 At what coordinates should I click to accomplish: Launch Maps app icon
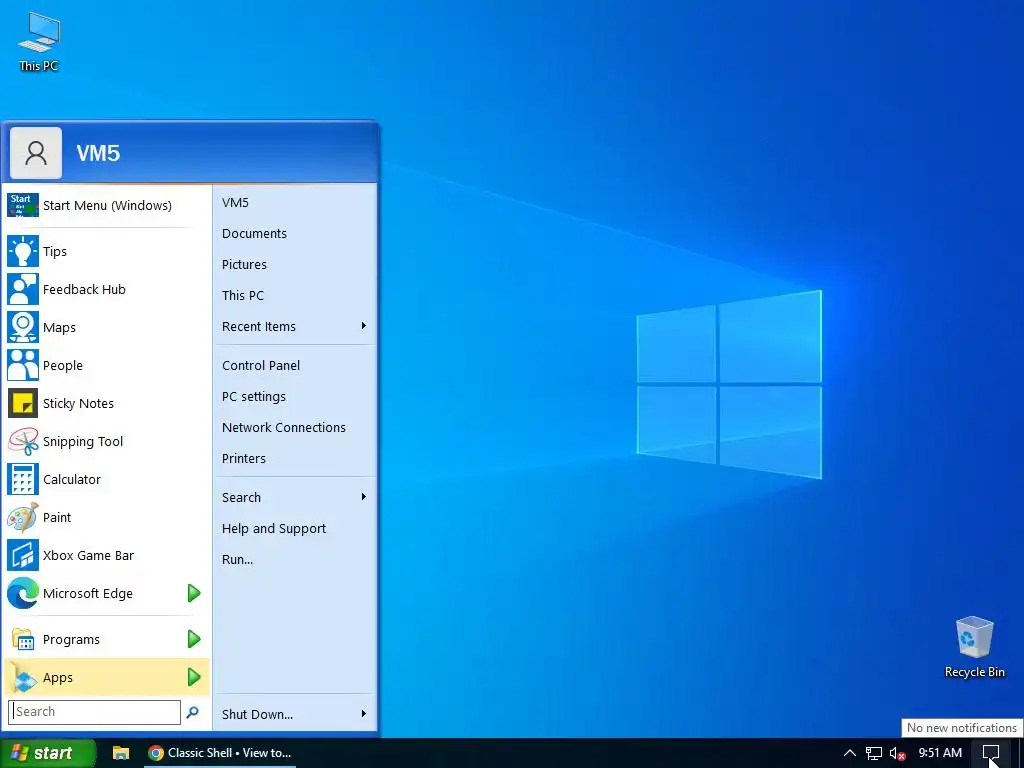23,327
